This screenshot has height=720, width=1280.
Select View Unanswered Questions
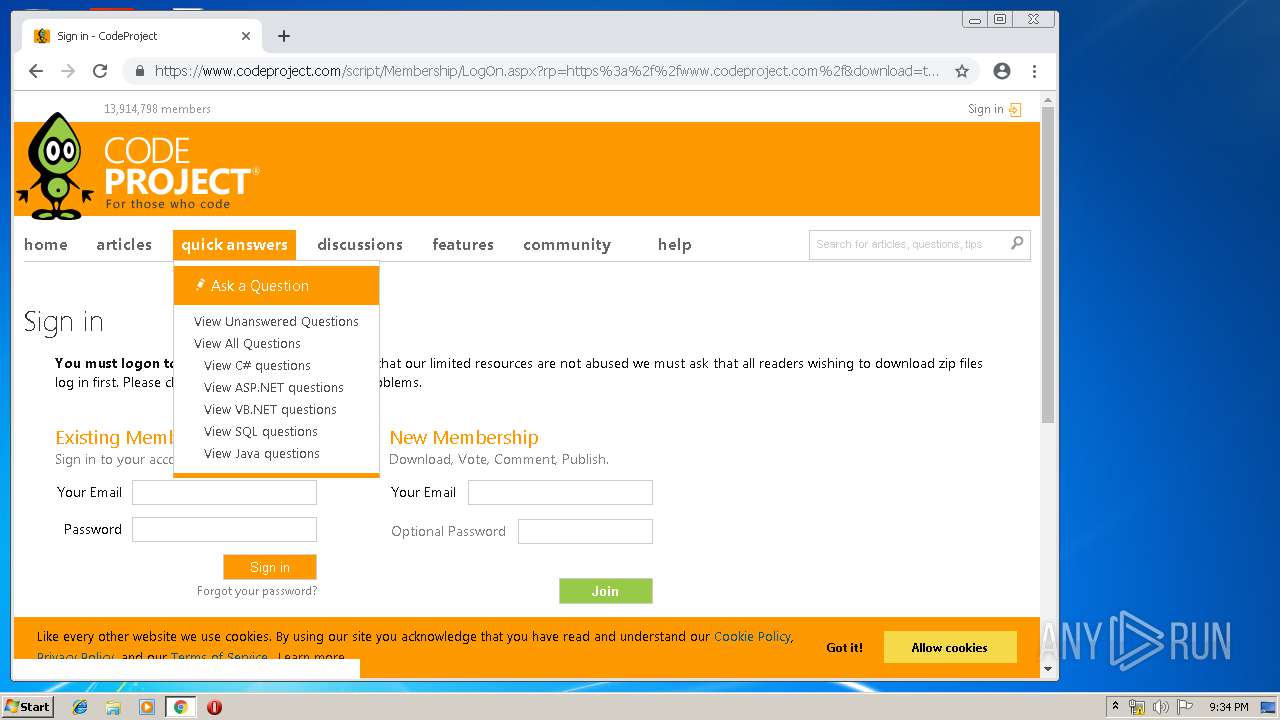[x=276, y=322]
